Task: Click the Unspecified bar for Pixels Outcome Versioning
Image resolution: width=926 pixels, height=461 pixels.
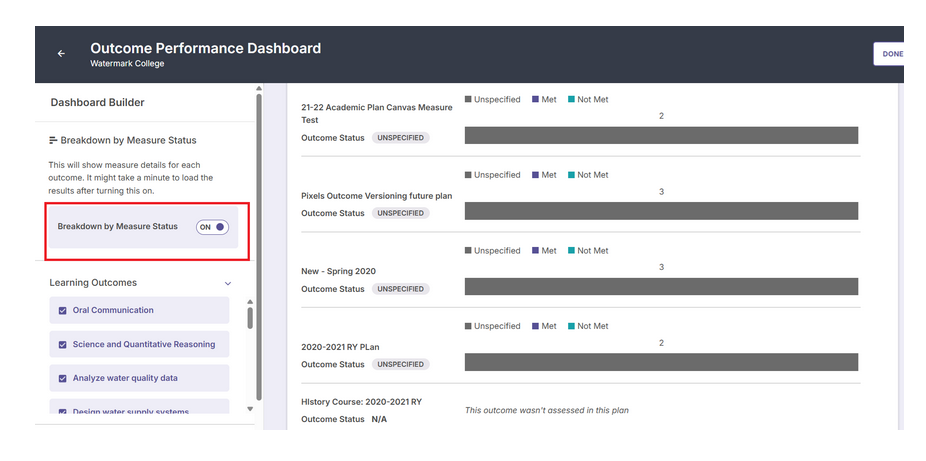Action: pyautogui.click(x=661, y=211)
